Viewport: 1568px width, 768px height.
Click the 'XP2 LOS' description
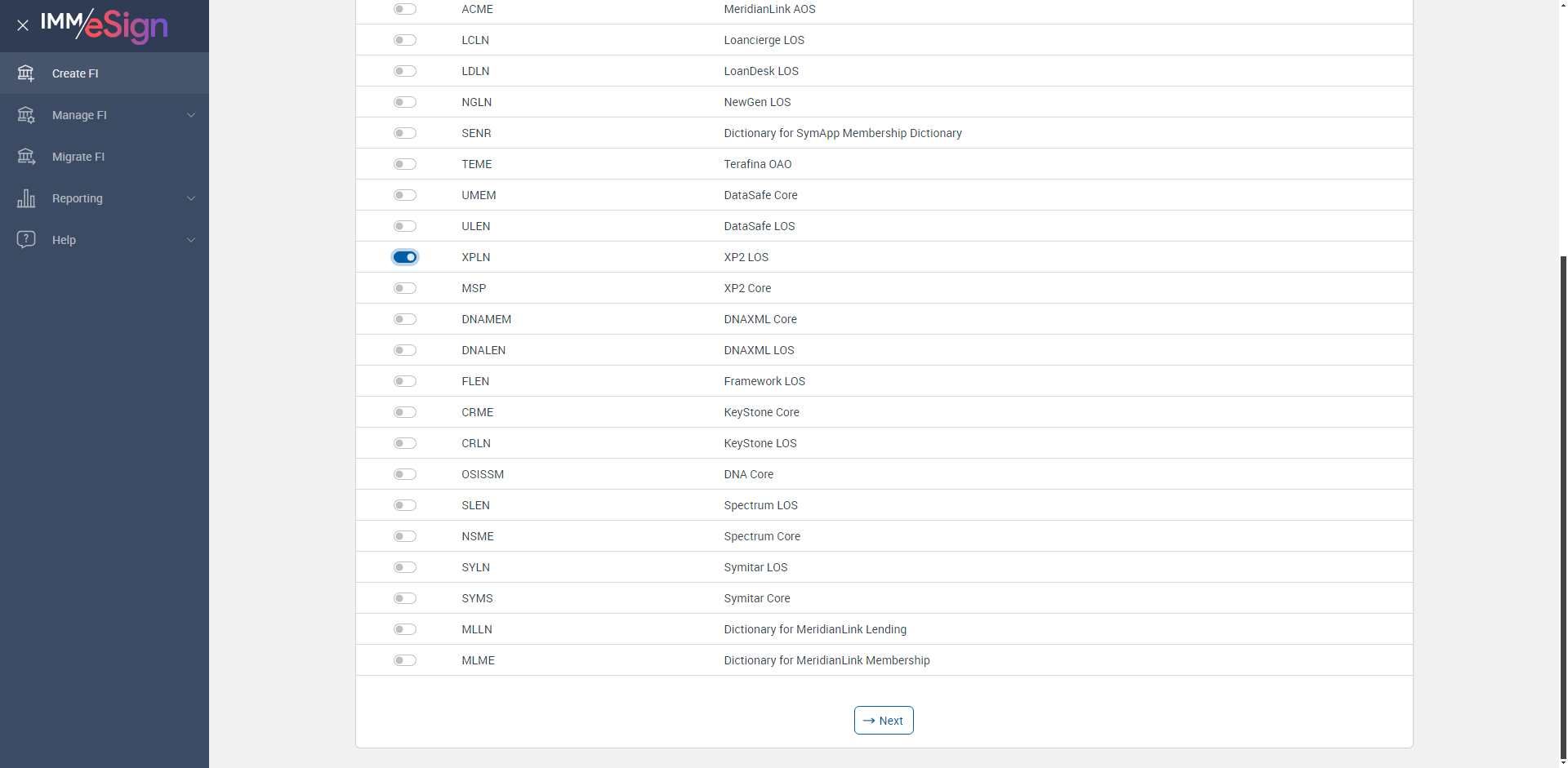[x=746, y=257]
